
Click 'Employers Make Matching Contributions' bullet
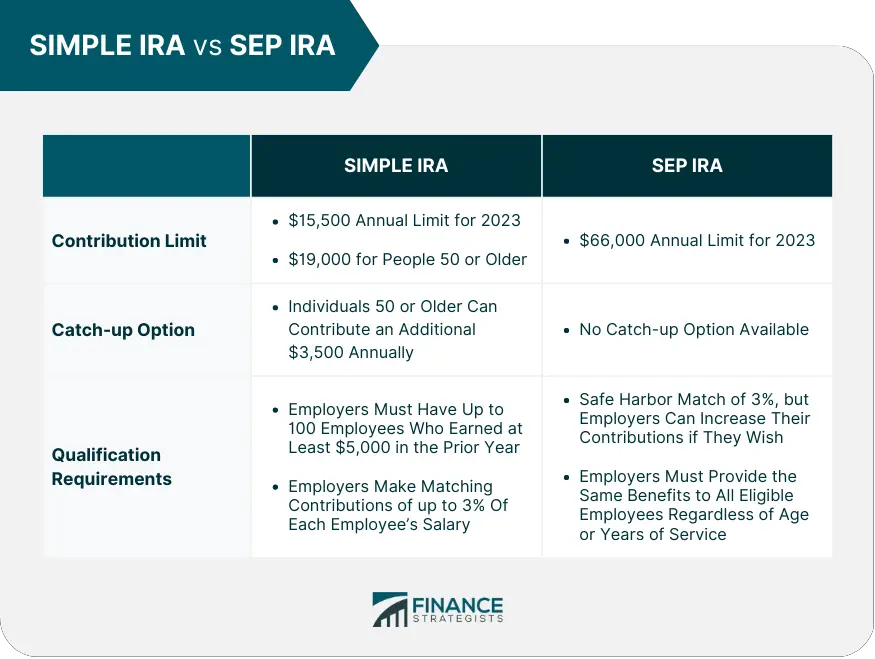398,506
